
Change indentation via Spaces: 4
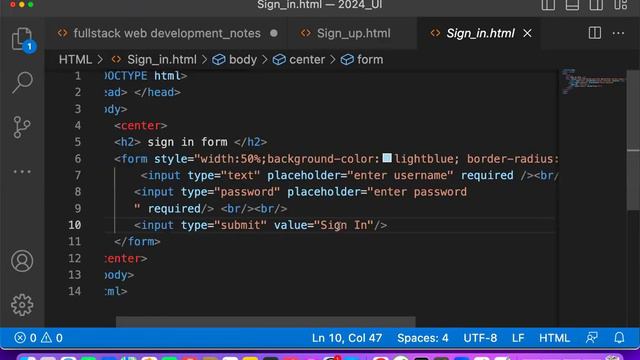(422, 338)
